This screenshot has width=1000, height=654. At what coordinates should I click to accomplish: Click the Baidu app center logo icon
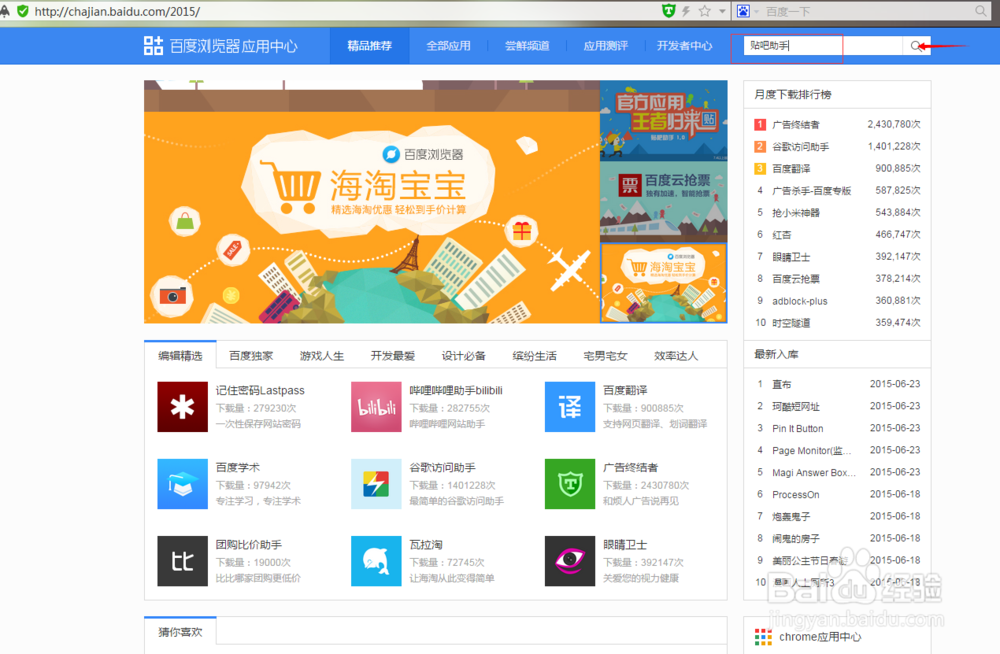153,45
